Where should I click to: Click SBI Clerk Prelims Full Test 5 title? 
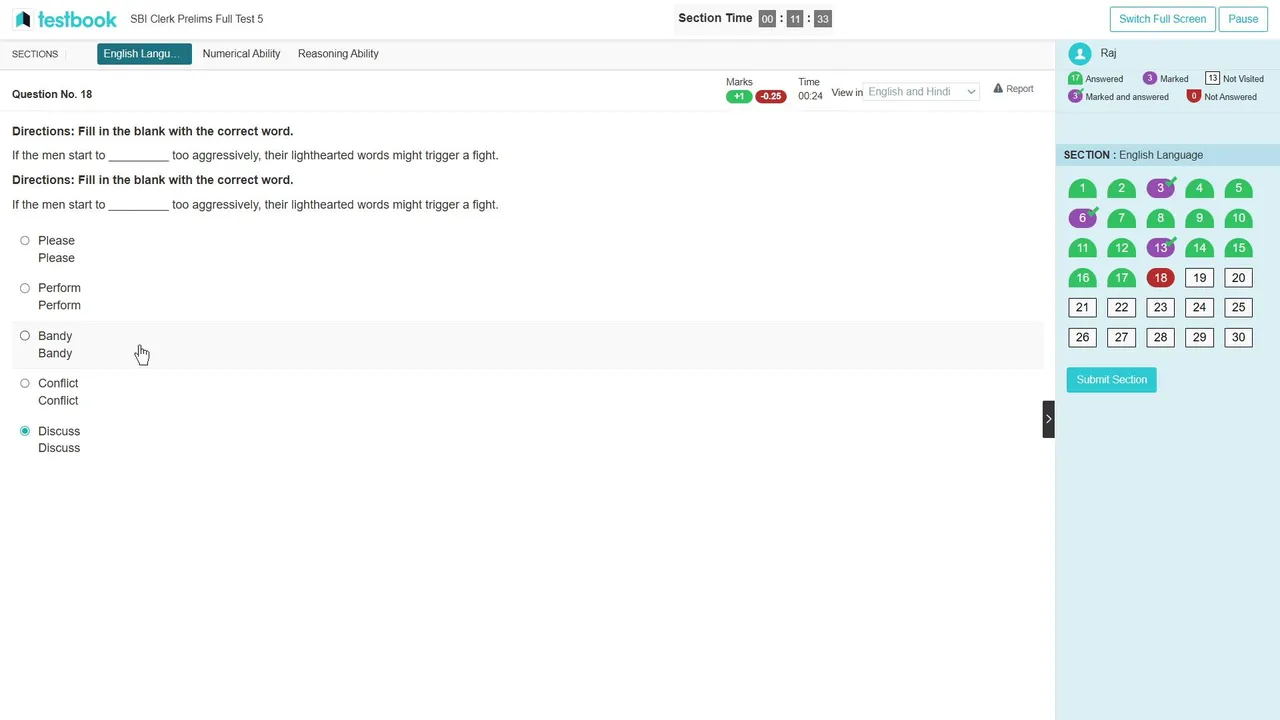197,19
